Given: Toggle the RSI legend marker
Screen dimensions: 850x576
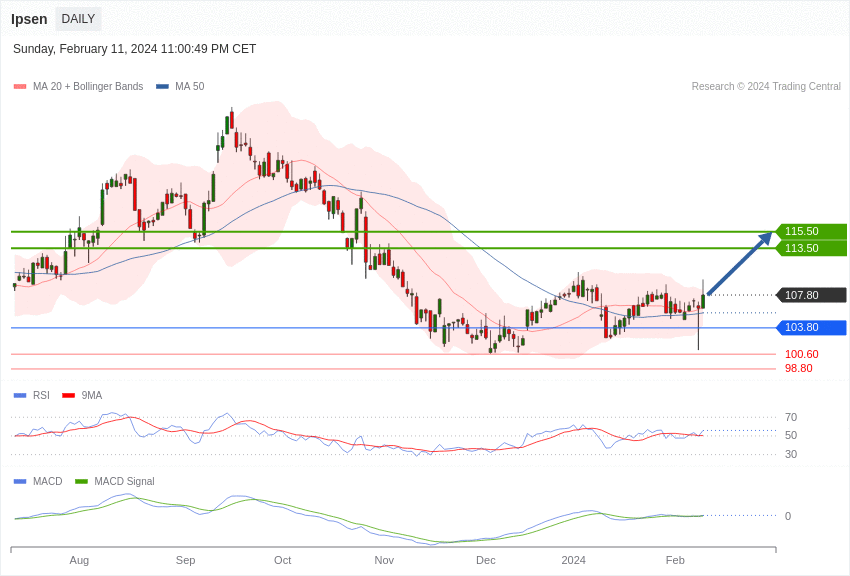Looking at the screenshot, I should pyautogui.click(x=20, y=395).
